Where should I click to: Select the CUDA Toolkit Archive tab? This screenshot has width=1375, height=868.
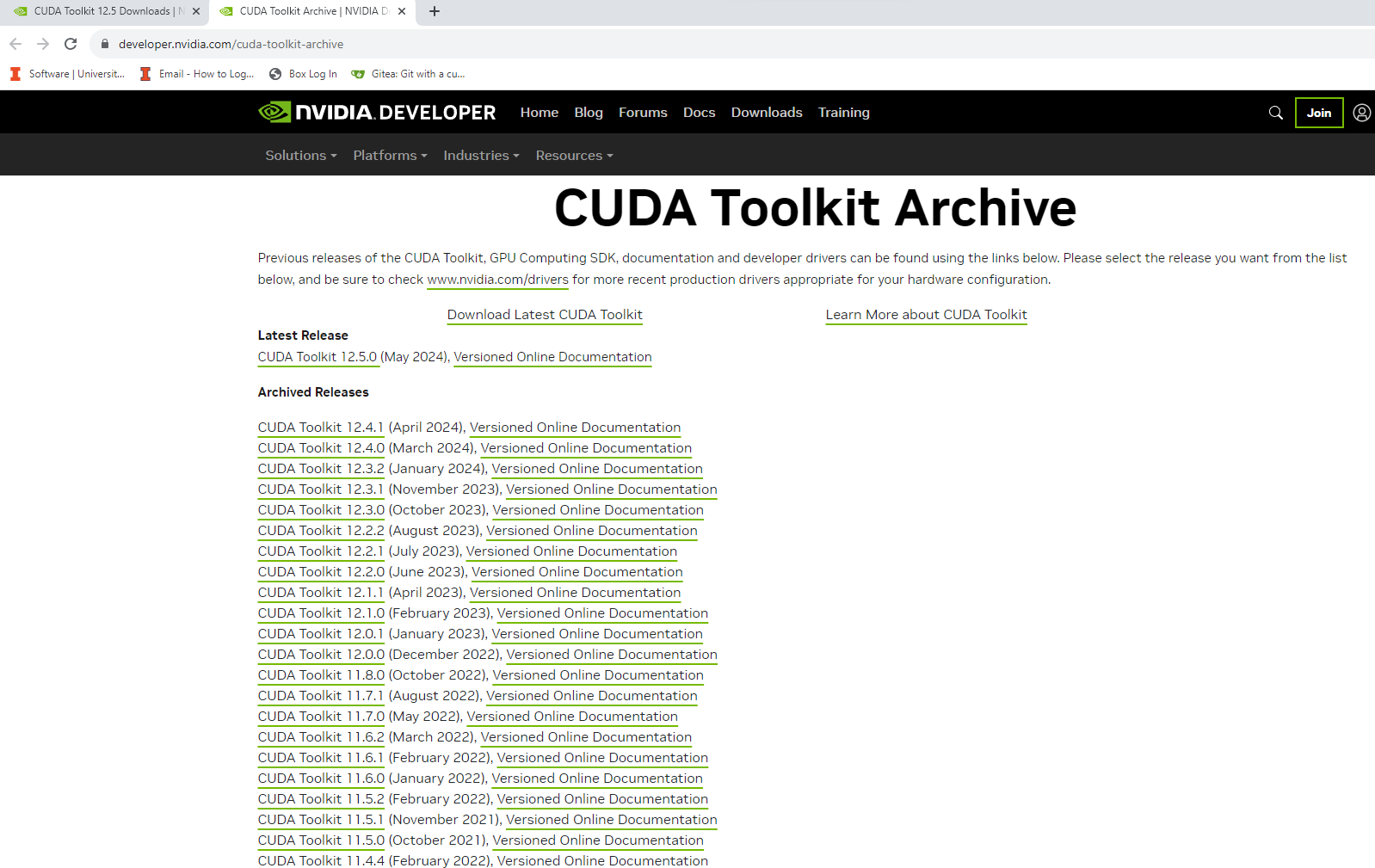[x=313, y=11]
